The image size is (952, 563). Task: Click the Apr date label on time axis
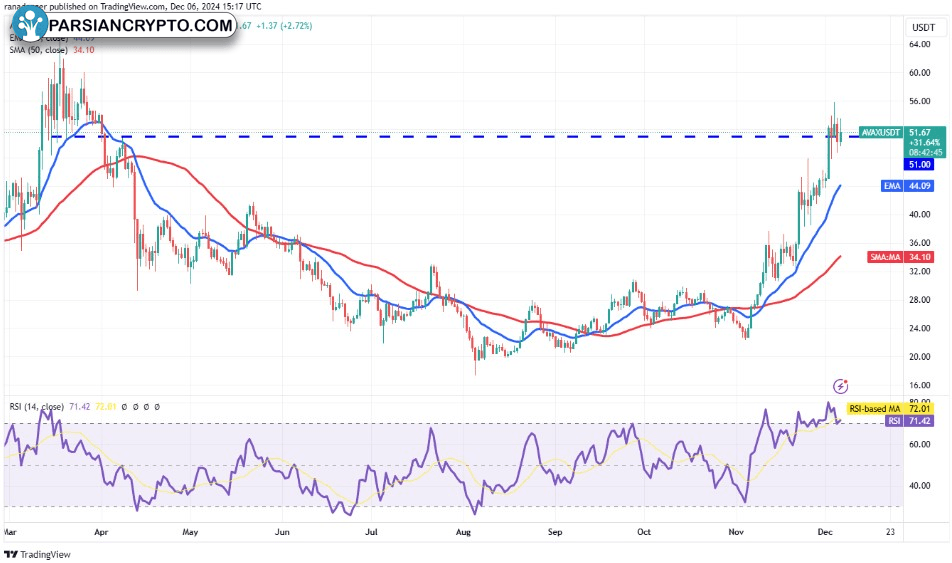[x=101, y=532]
